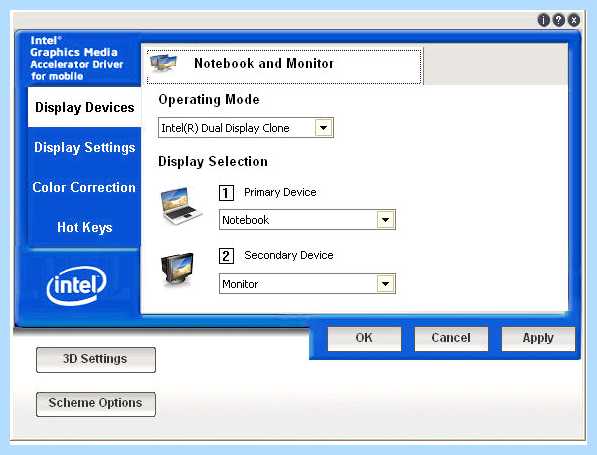Apply the display changes
Screen dimensions: 597x455
click(x=538, y=338)
